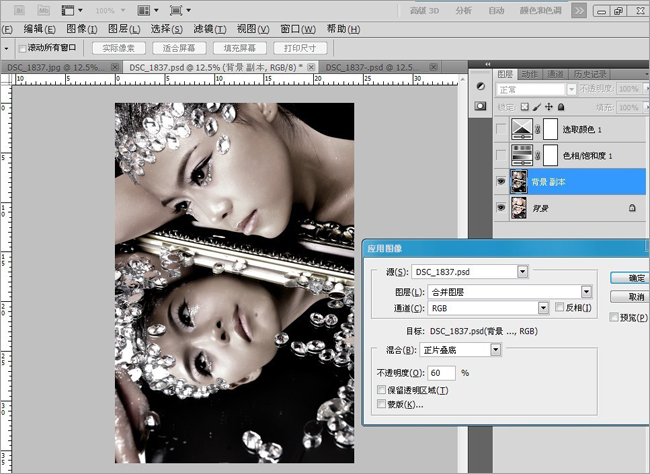Image resolution: width=650 pixels, height=474 pixels.
Task: Open the 通道 RGB channel dropdown
Action: (x=543, y=308)
